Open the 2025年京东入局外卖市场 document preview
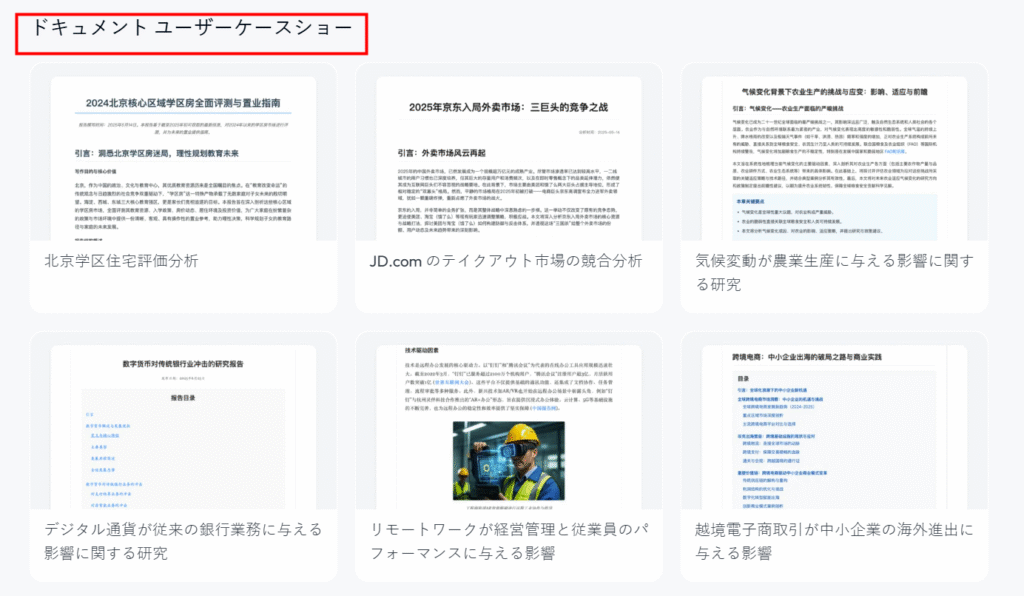 pyautogui.click(x=508, y=160)
